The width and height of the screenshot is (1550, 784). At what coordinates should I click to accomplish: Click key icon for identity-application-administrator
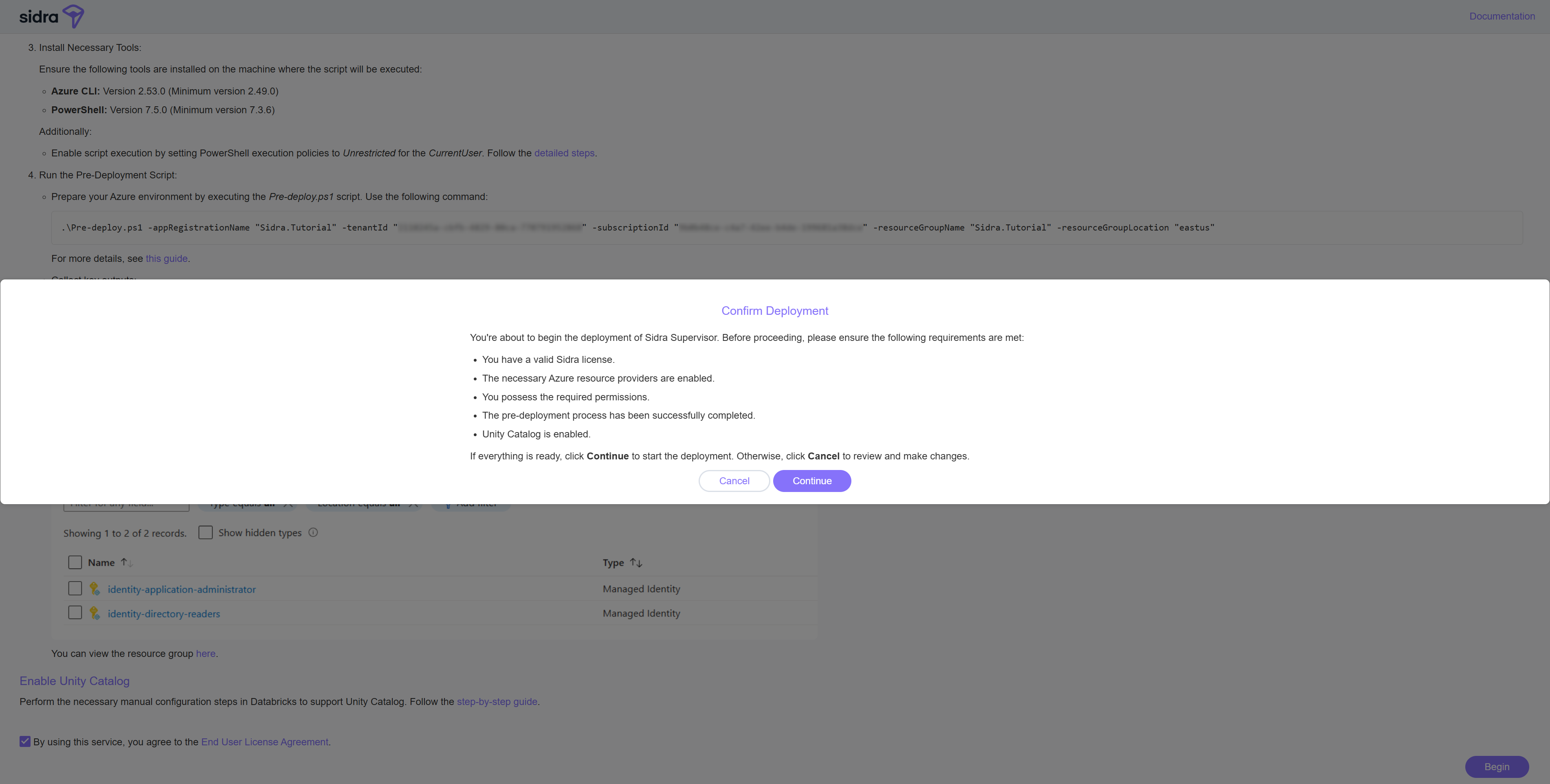point(95,589)
